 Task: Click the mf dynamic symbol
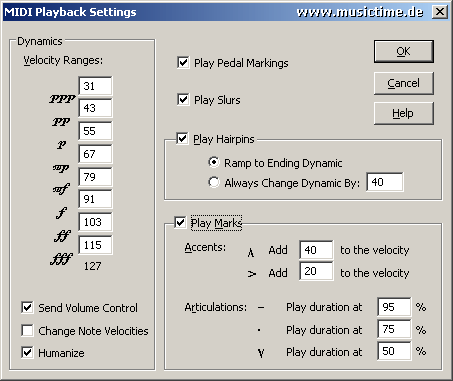coord(61,189)
